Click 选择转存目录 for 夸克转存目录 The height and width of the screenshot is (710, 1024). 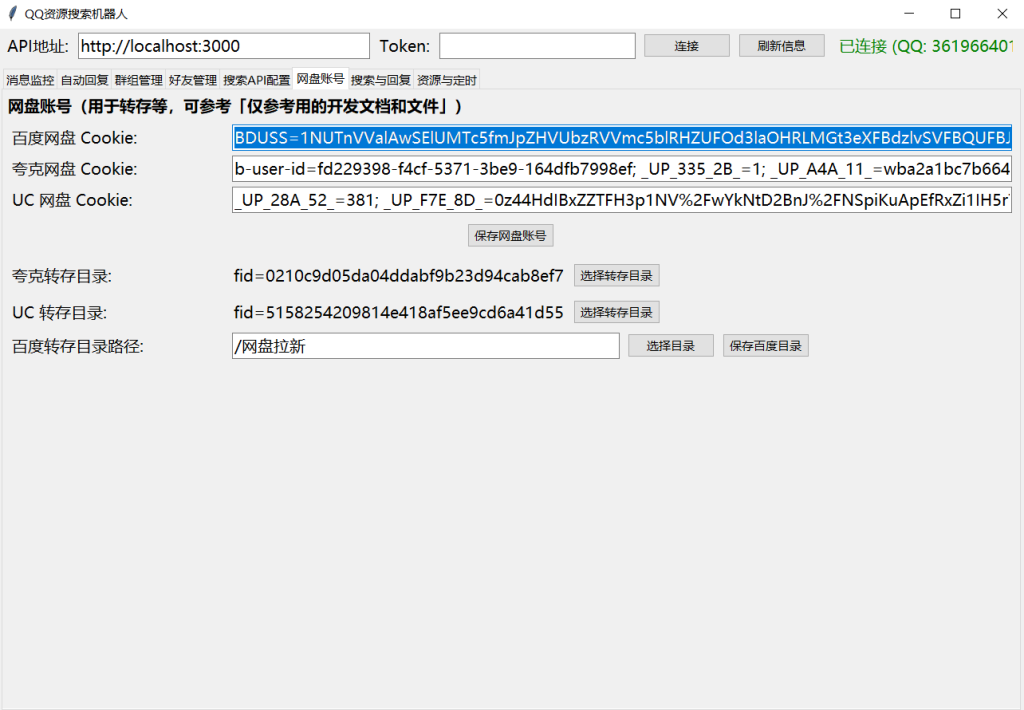point(616,276)
